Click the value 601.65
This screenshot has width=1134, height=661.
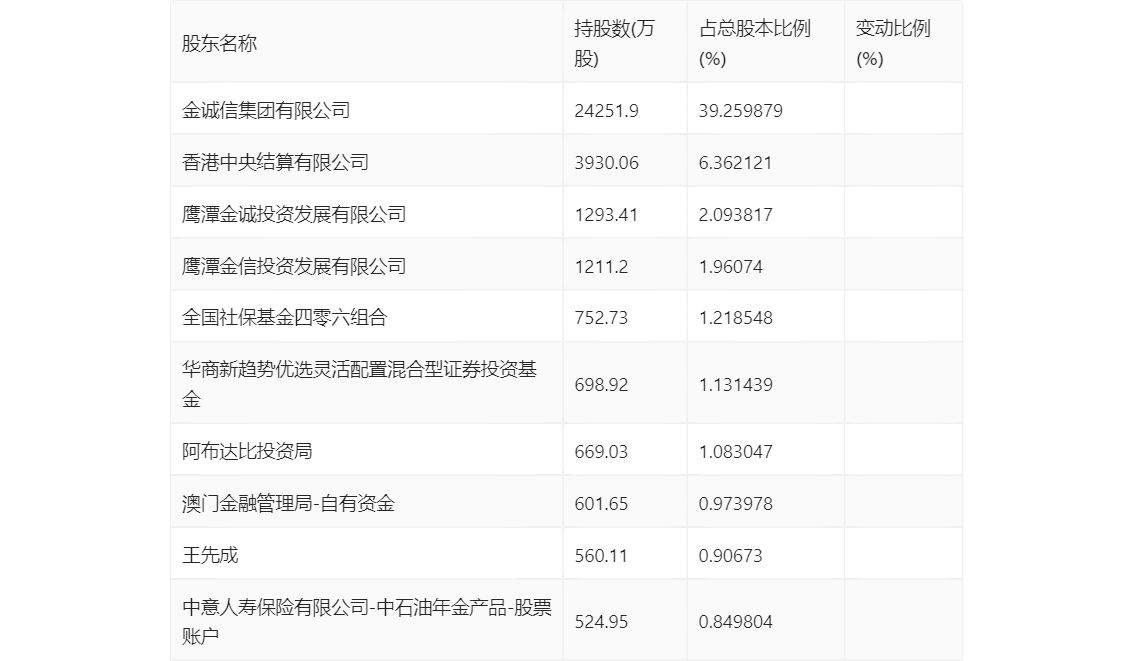(601, 504)
